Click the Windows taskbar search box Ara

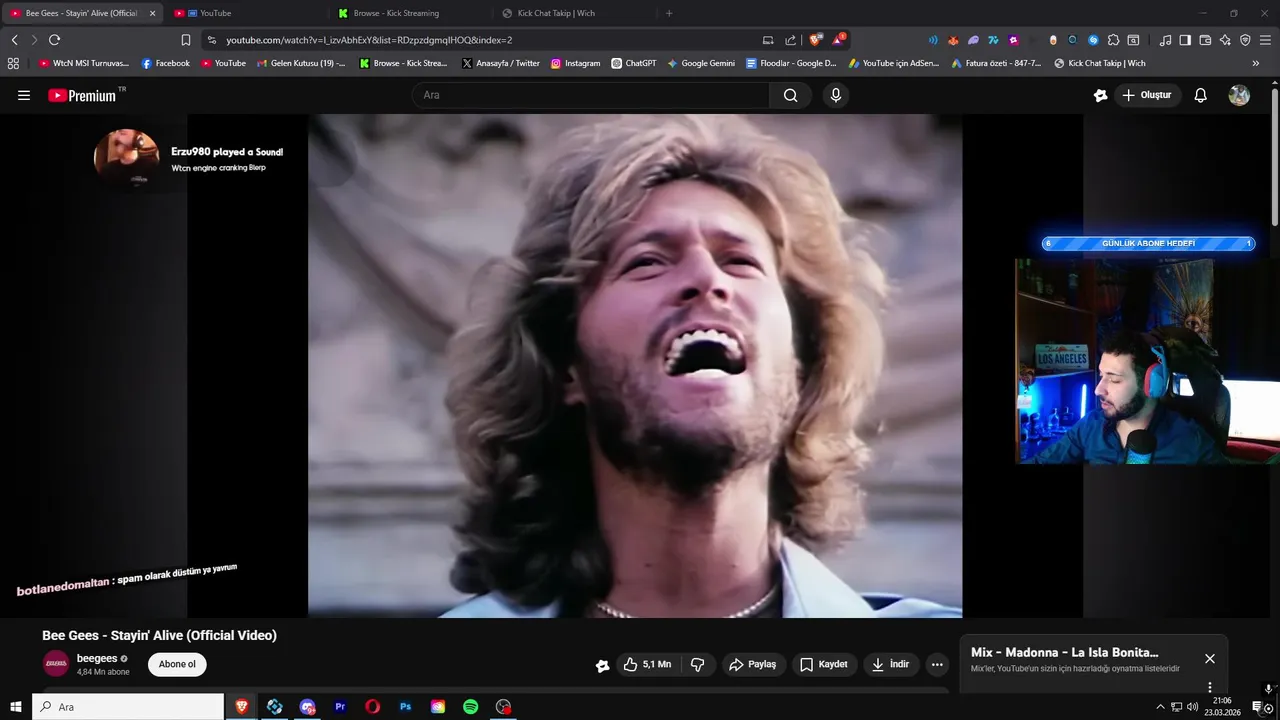(x=128, y=707)
